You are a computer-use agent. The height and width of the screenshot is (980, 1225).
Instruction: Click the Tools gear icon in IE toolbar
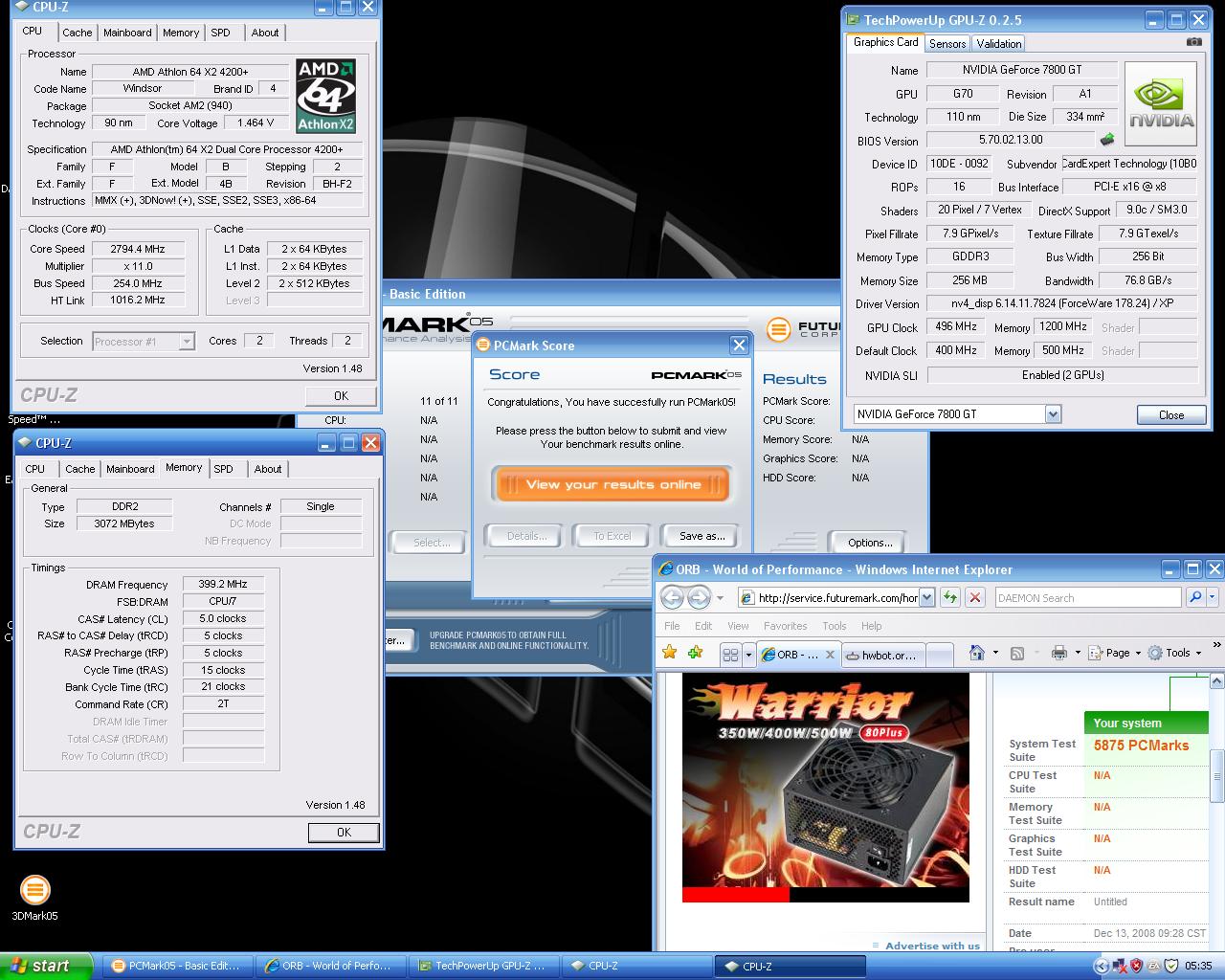click(x=1155, y=653)
